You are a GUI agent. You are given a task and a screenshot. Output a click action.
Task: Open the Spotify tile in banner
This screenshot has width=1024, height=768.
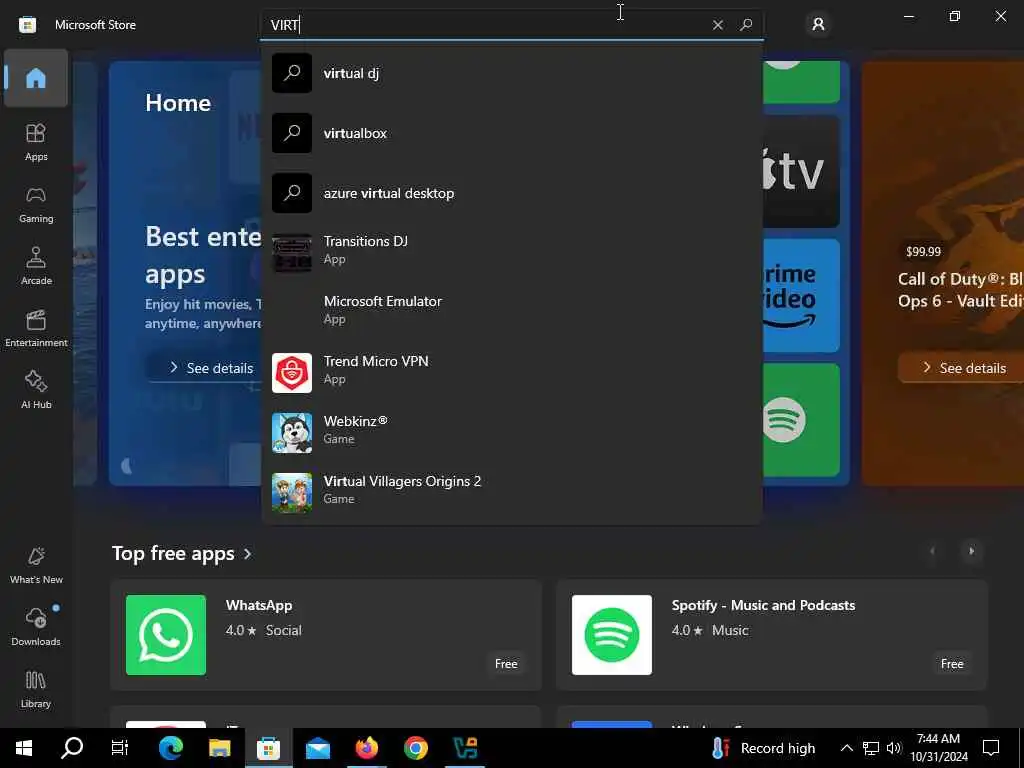(801, 420)
